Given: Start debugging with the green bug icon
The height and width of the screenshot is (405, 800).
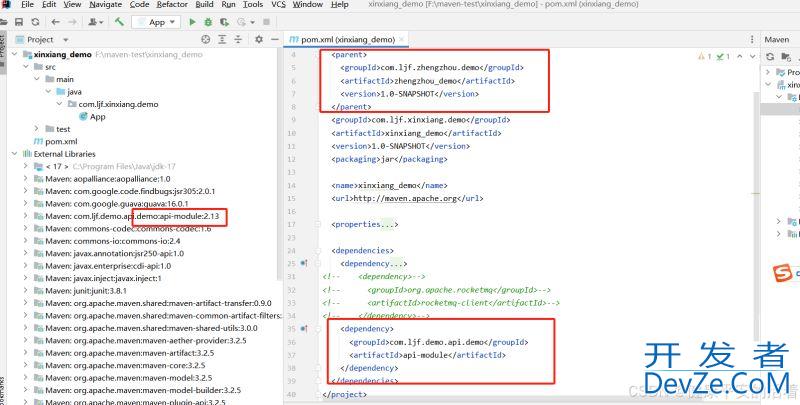Looking at the screenshot, I should (208, 22).
